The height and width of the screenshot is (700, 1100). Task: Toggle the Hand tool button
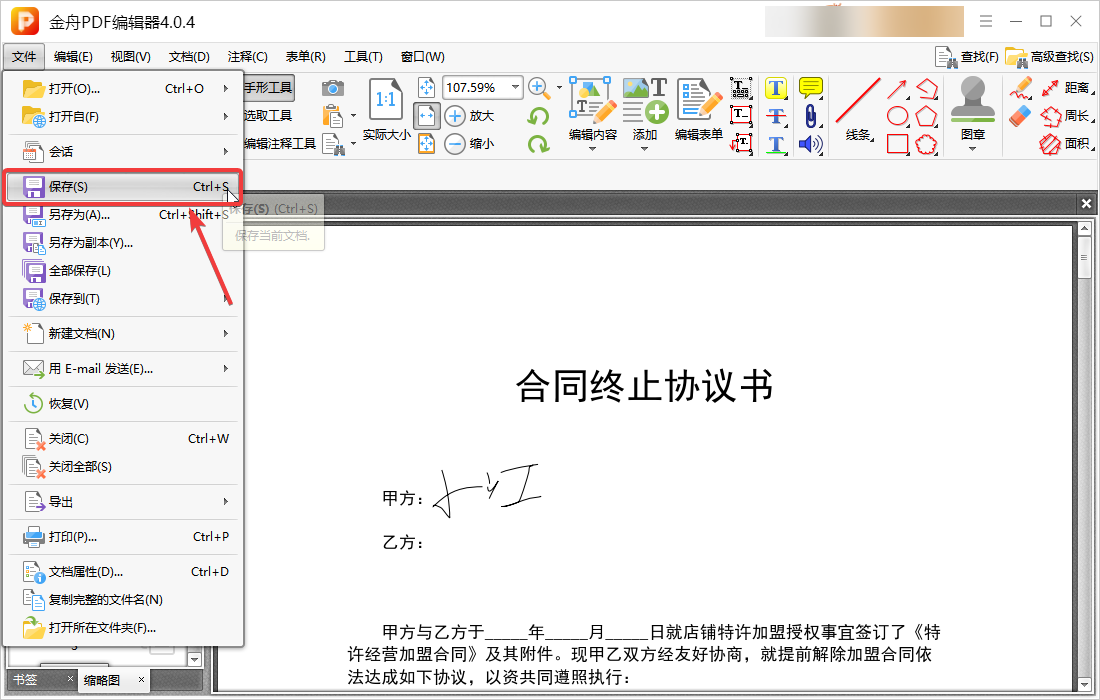(269, 88)
